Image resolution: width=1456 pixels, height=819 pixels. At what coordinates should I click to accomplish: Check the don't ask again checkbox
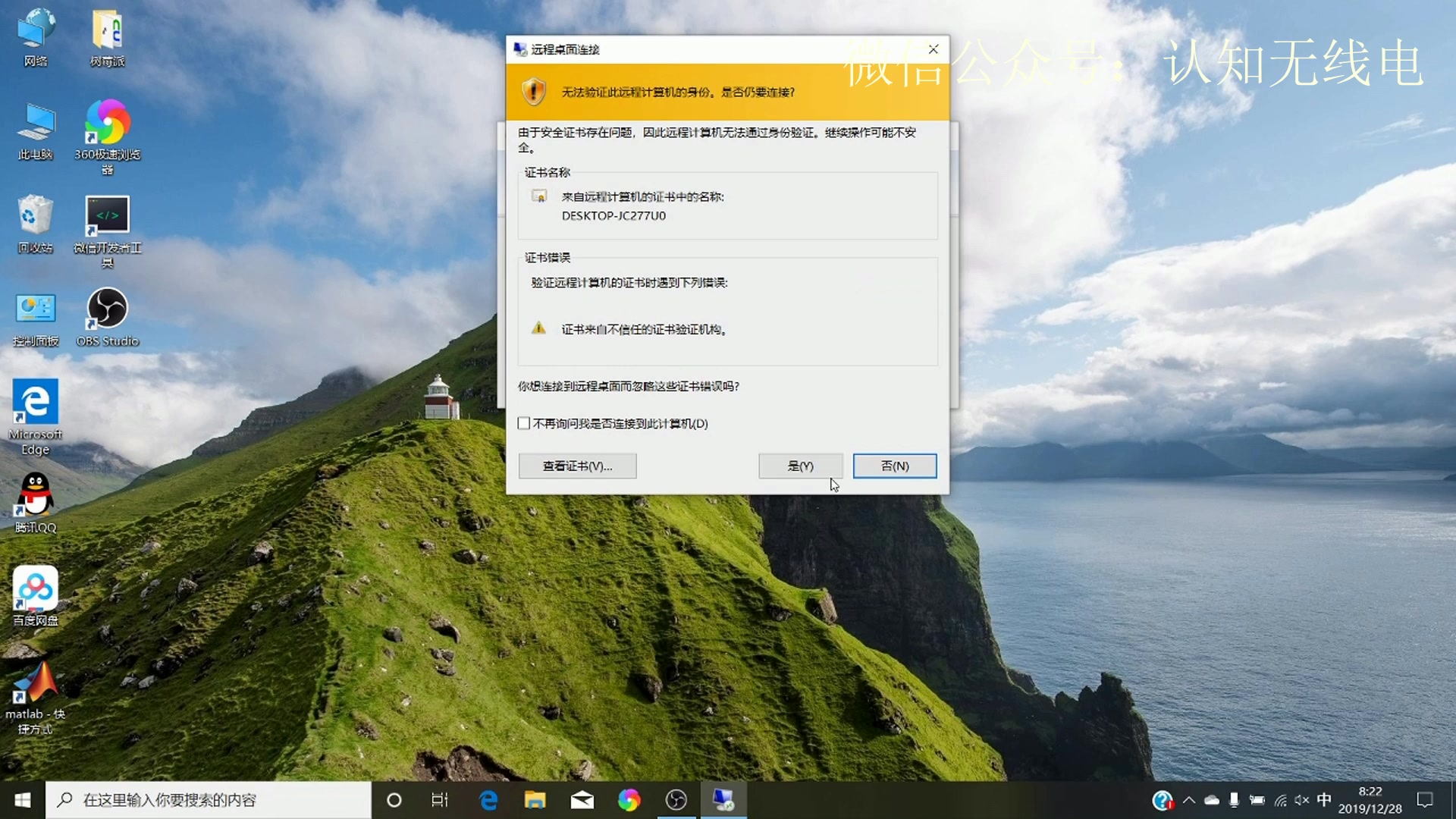click(524, 423)
